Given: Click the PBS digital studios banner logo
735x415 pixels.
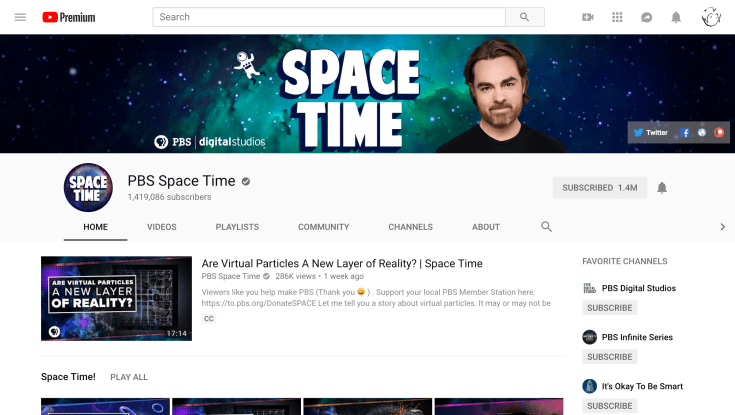Looking at the screenshot, I should click(x=210, y=142).
